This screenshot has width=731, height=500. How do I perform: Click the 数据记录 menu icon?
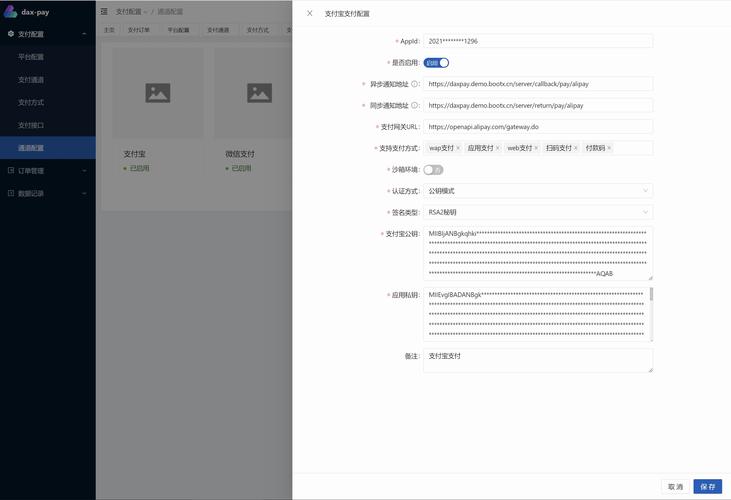11,193
